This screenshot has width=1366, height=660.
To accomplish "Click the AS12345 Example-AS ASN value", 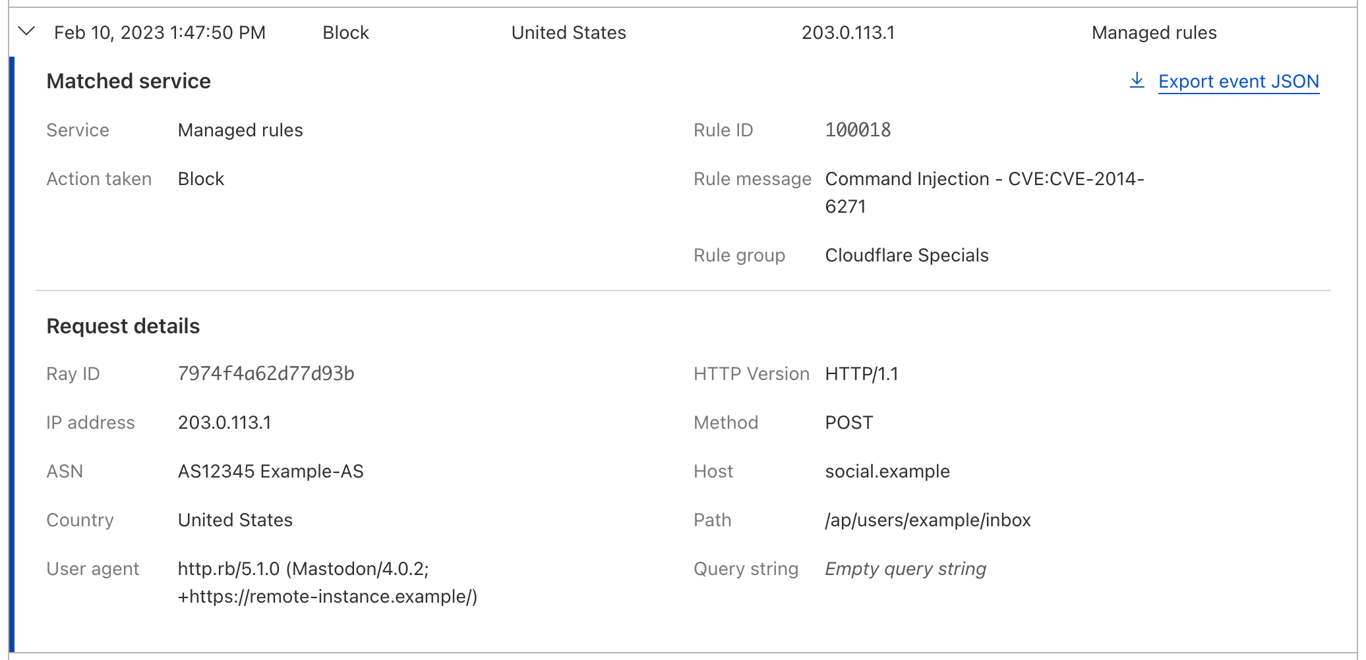I will click(270, 471).
